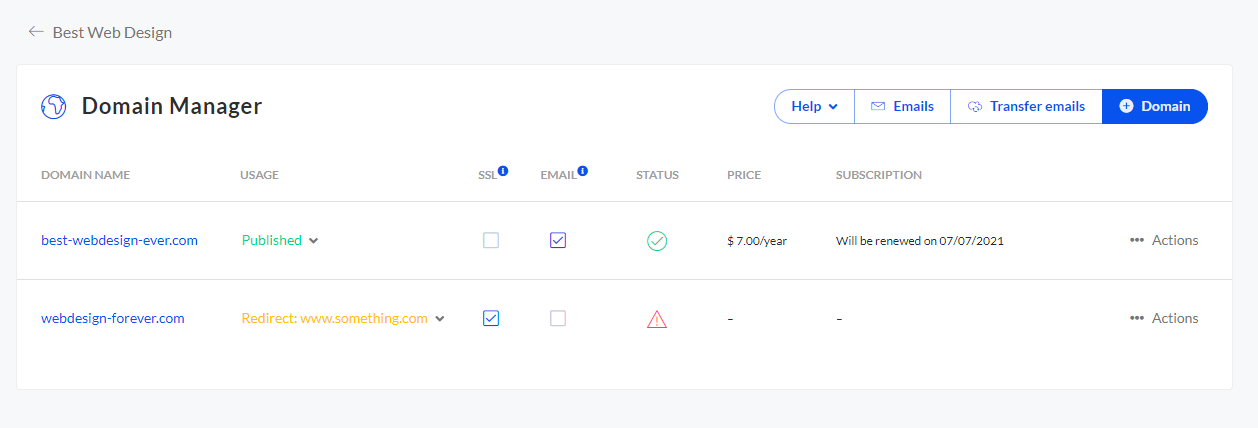
Task: Click three-dots Actions icon for webdesign-forever.com
Action: pyautogui.click(x=1137, y=318)
